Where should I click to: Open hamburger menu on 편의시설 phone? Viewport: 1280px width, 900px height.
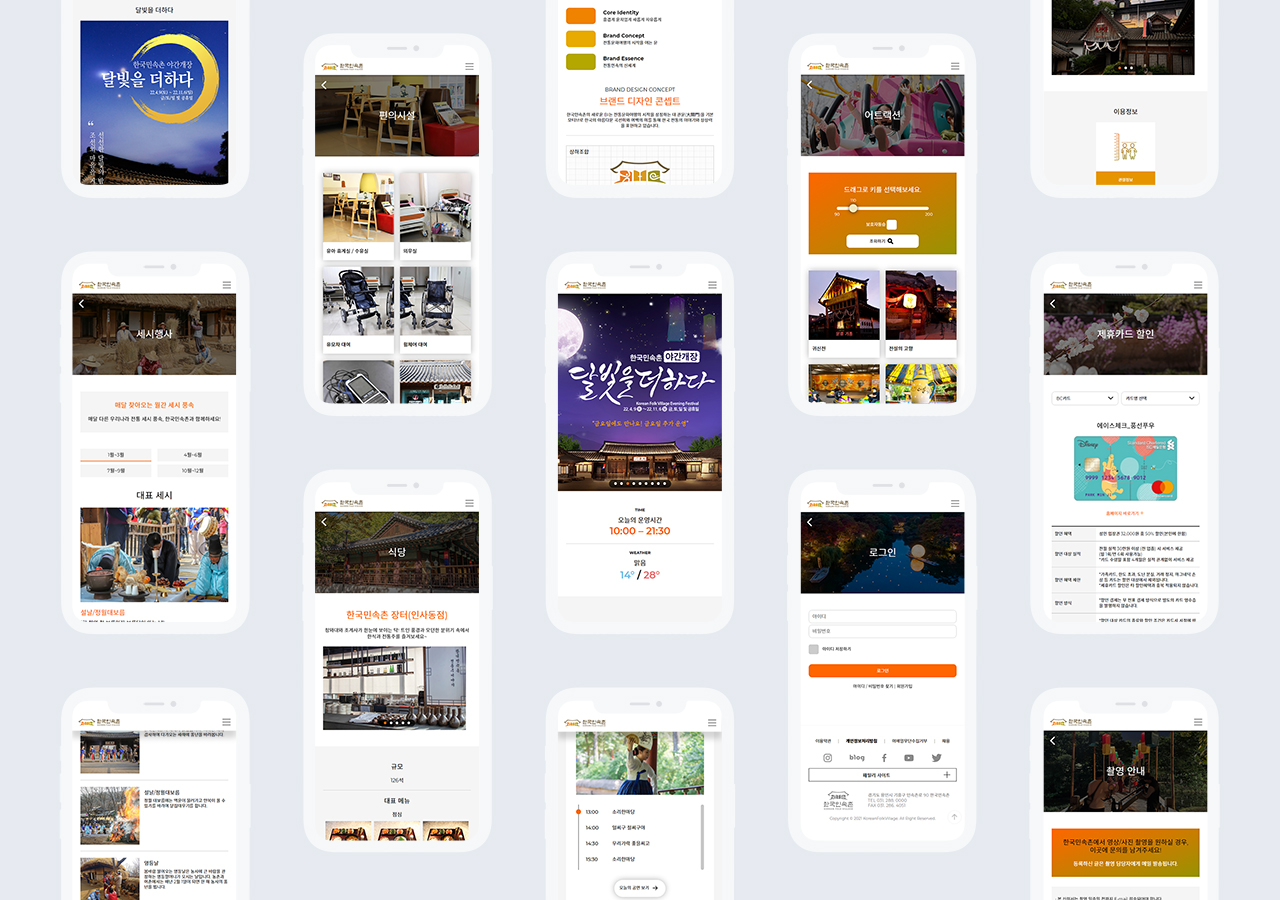click(x=469, y=67)
